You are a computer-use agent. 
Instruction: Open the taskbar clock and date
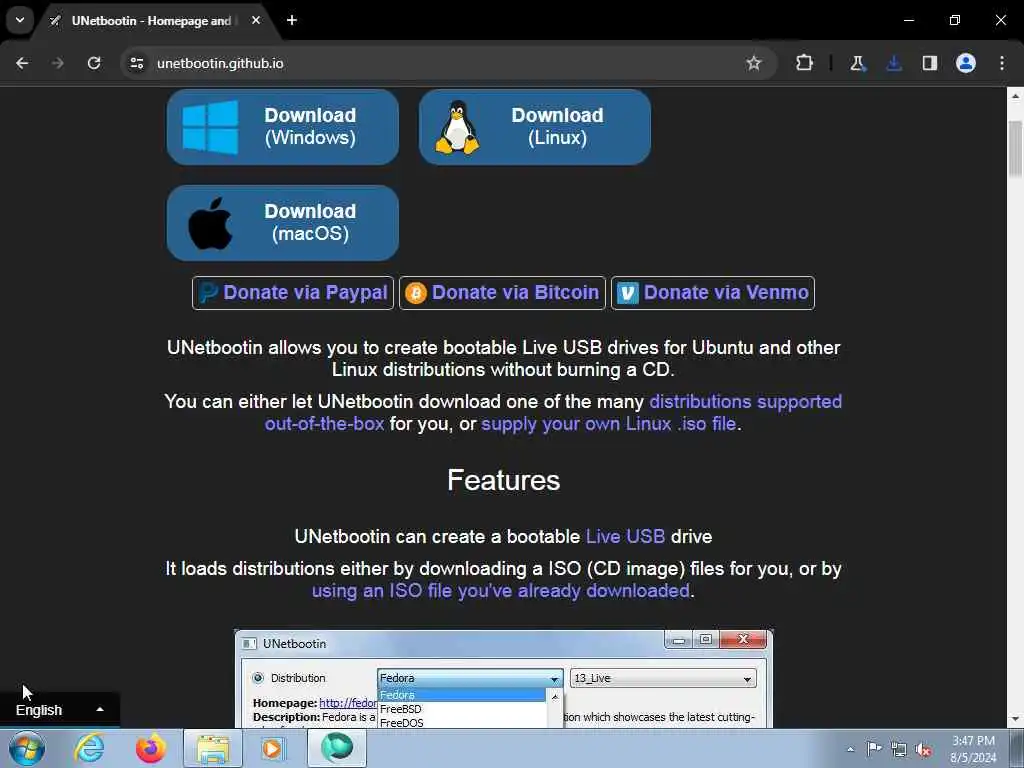click(973, 749)
